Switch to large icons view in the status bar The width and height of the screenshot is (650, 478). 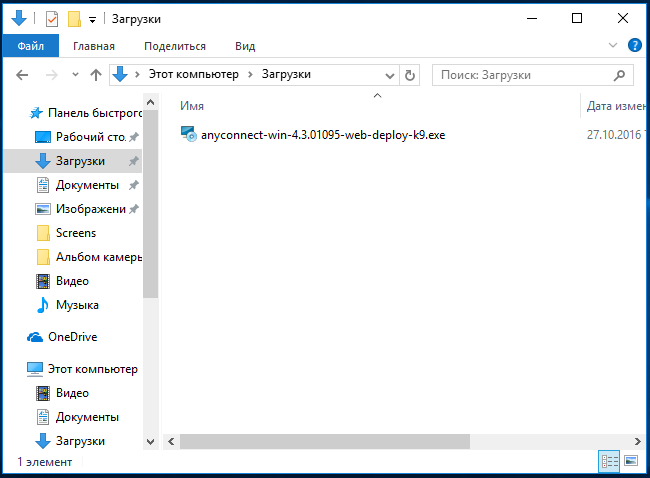pos(631,461)
